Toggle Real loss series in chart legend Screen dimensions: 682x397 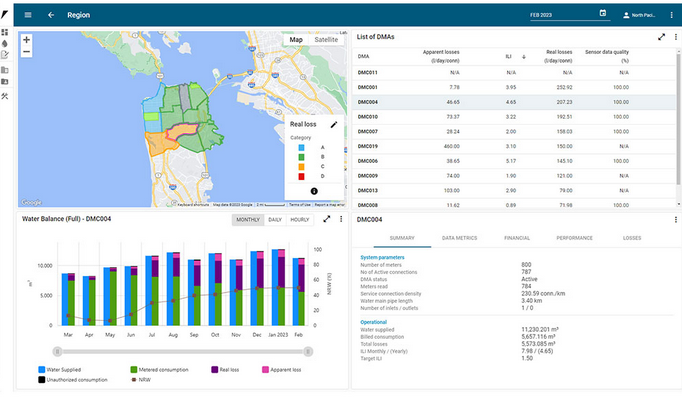(225, 370)
